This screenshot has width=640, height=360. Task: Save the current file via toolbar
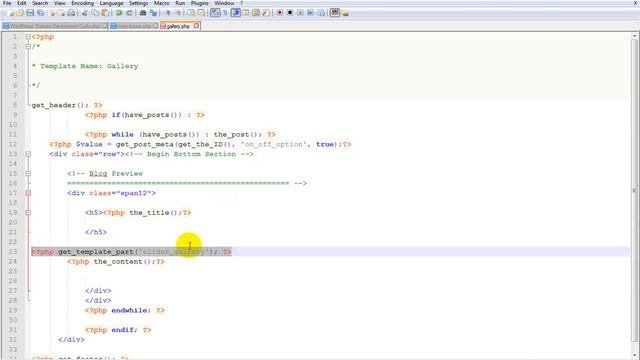[30, 13]
